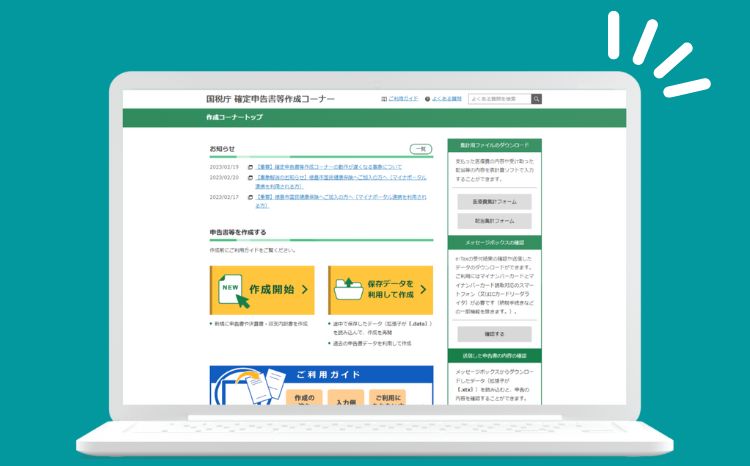Click the 集計用ファイルのダウンロード sidebar header
The height and width of the screenshot is (466, 750).
495,145
